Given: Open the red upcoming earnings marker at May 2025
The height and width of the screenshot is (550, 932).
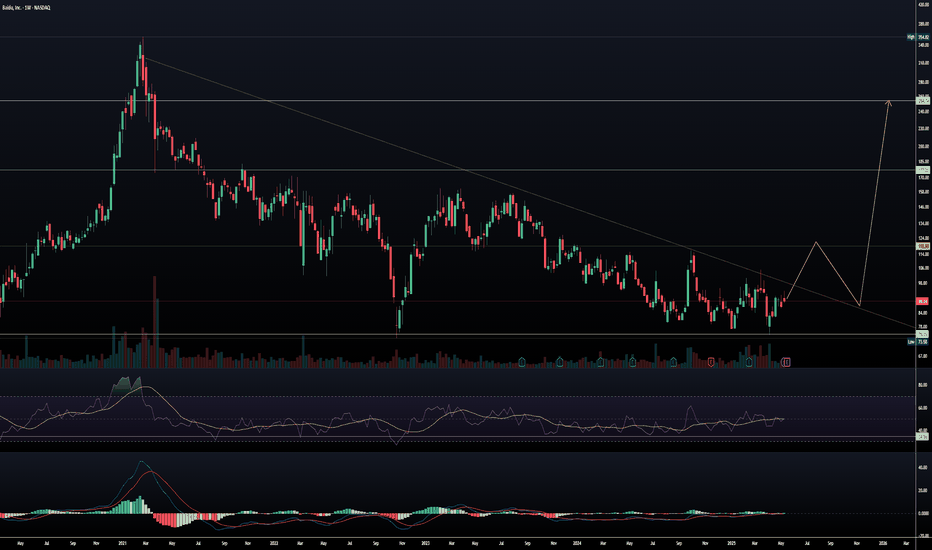Looking at the screenshot, I should pyautogui.click(x=786, y=362).
